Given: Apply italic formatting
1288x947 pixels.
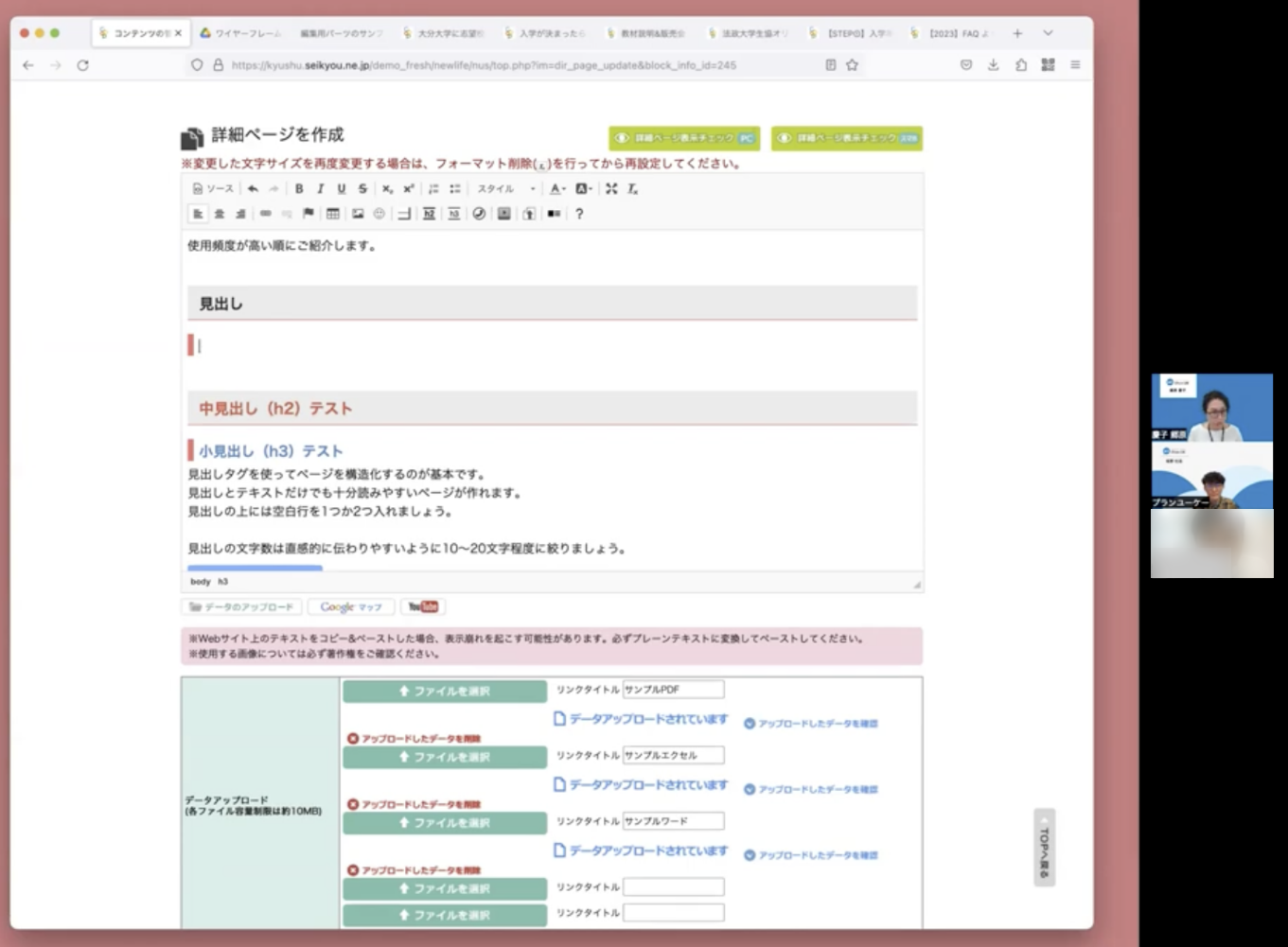Looking at the screenshot, I should [320, 189].
